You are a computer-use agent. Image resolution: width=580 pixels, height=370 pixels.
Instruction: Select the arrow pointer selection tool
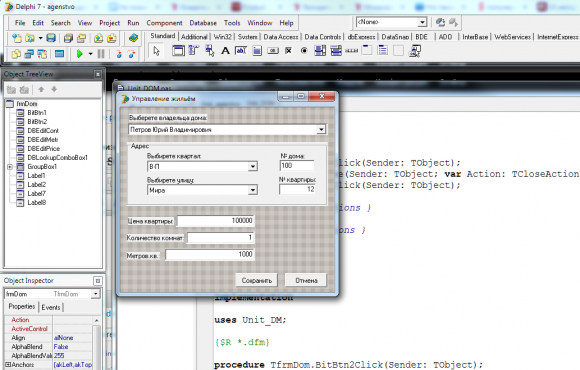[x=156, y=51]
